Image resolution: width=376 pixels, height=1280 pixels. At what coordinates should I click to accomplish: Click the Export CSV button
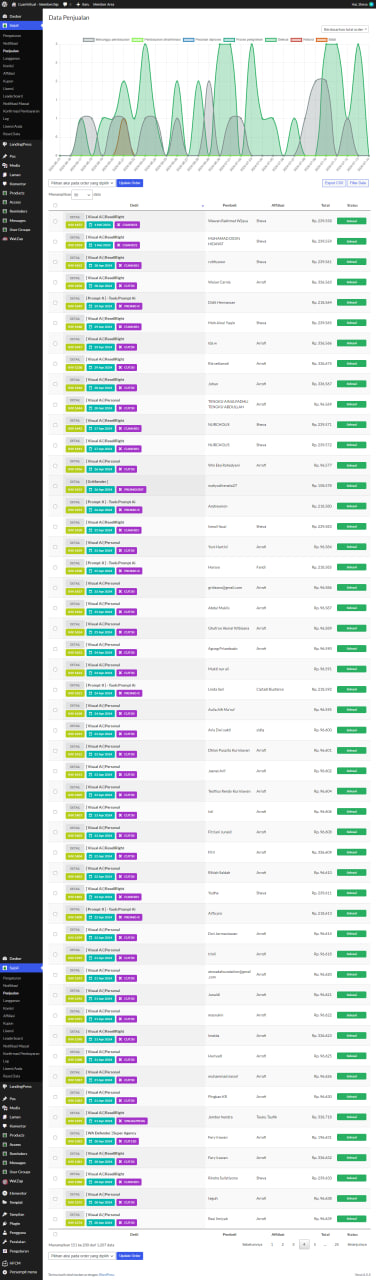[334, 183]
